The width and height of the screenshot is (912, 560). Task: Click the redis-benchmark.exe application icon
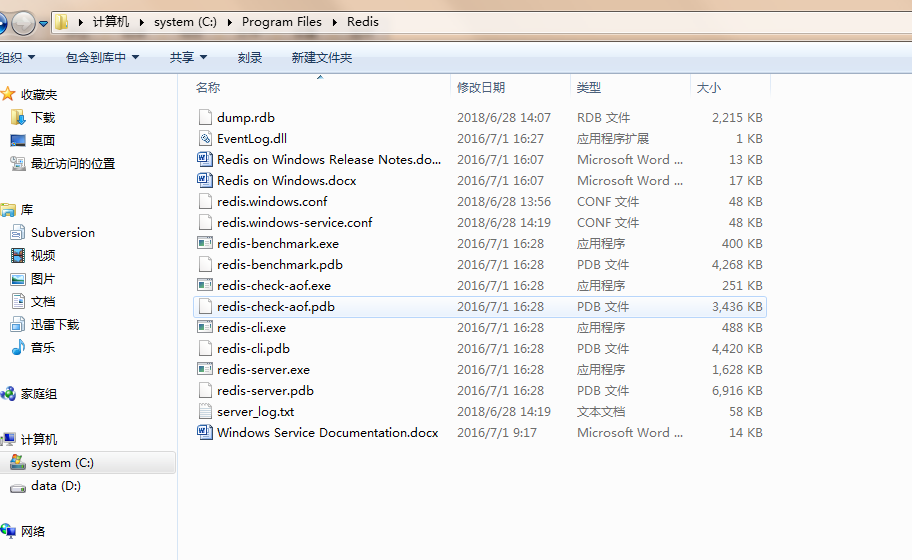(205, 243)
